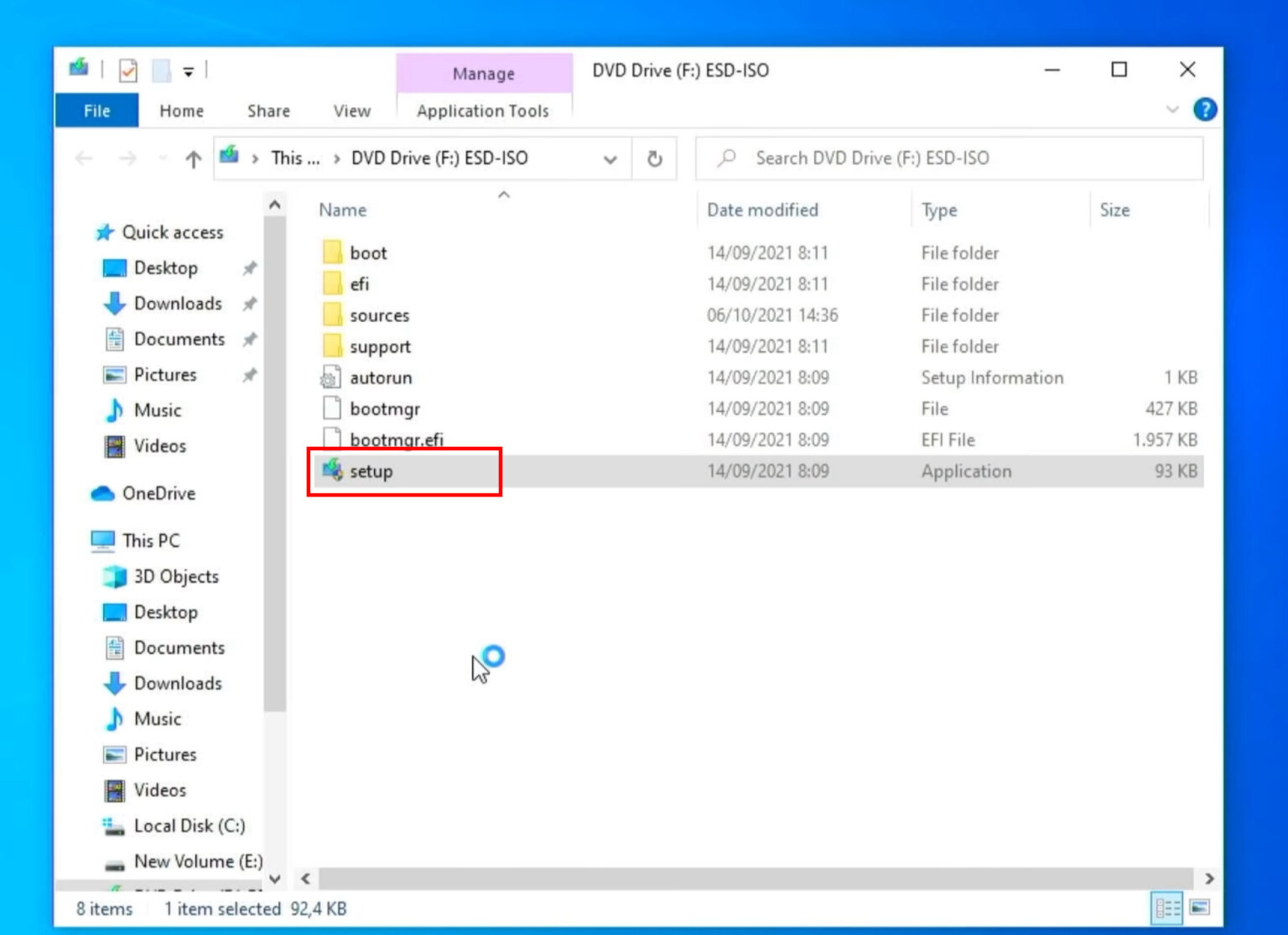Select the support folder icon
Screen dimensions: 1288x935
coord(332,346)
